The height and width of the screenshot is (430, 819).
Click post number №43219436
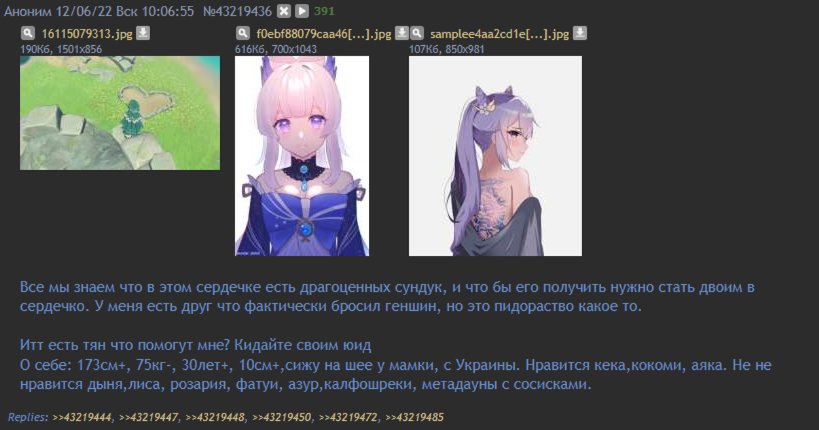tap(237, 11)
